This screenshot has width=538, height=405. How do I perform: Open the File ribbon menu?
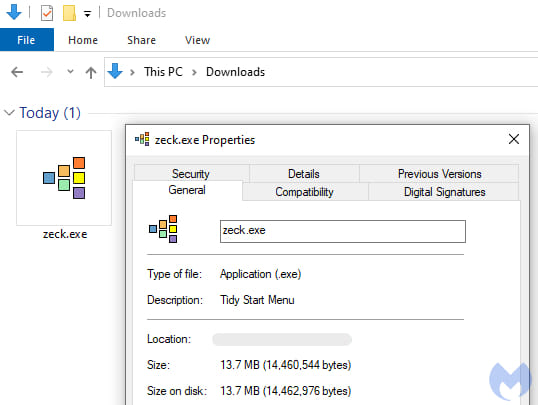(26, 40)
